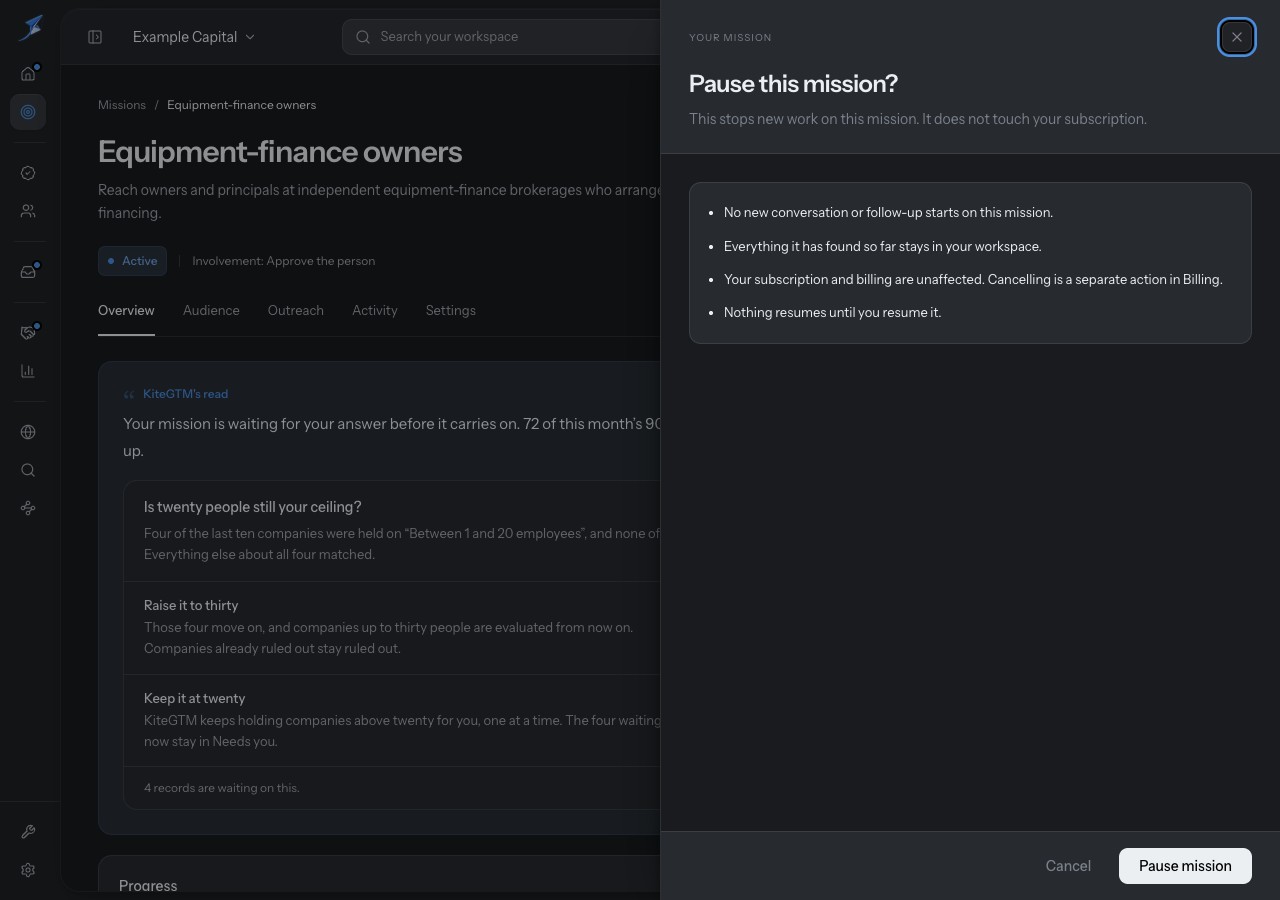Click the Progress section heading

[148, 885]
